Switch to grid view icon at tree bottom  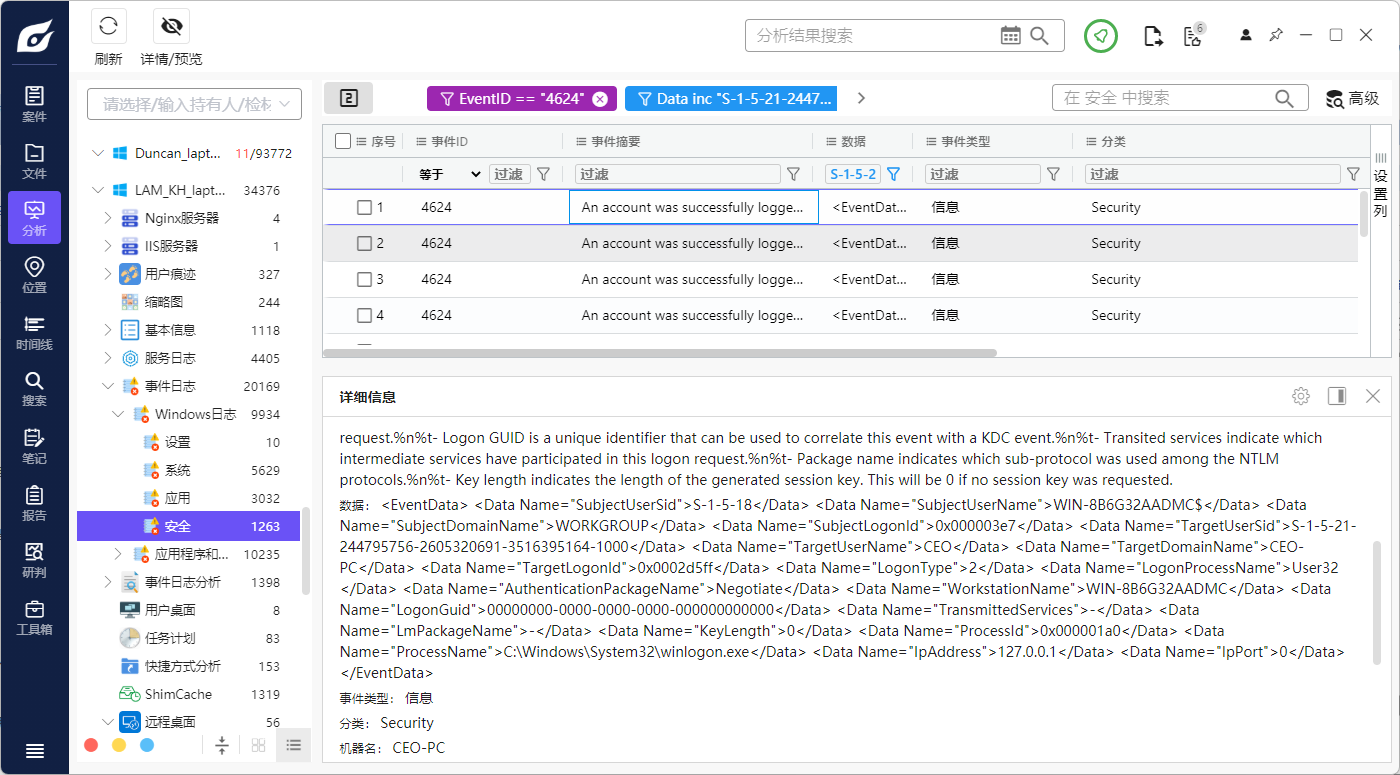[x=258, y=745]
